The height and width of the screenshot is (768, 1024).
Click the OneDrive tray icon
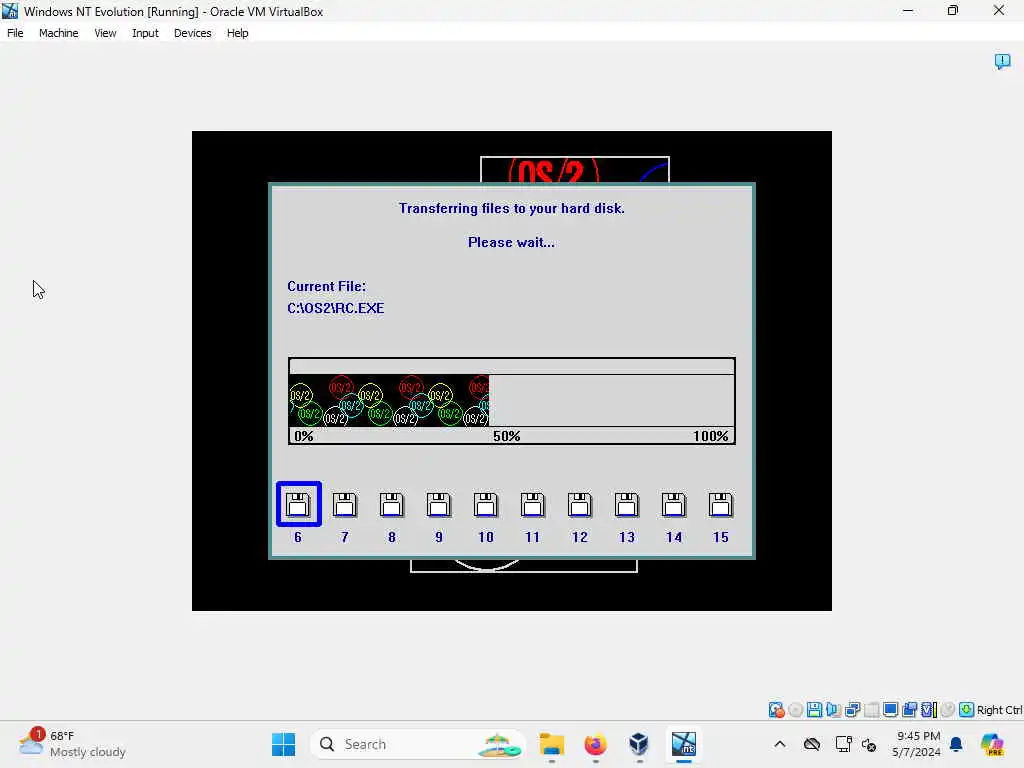pyautogui.click(x=812, y=744)
